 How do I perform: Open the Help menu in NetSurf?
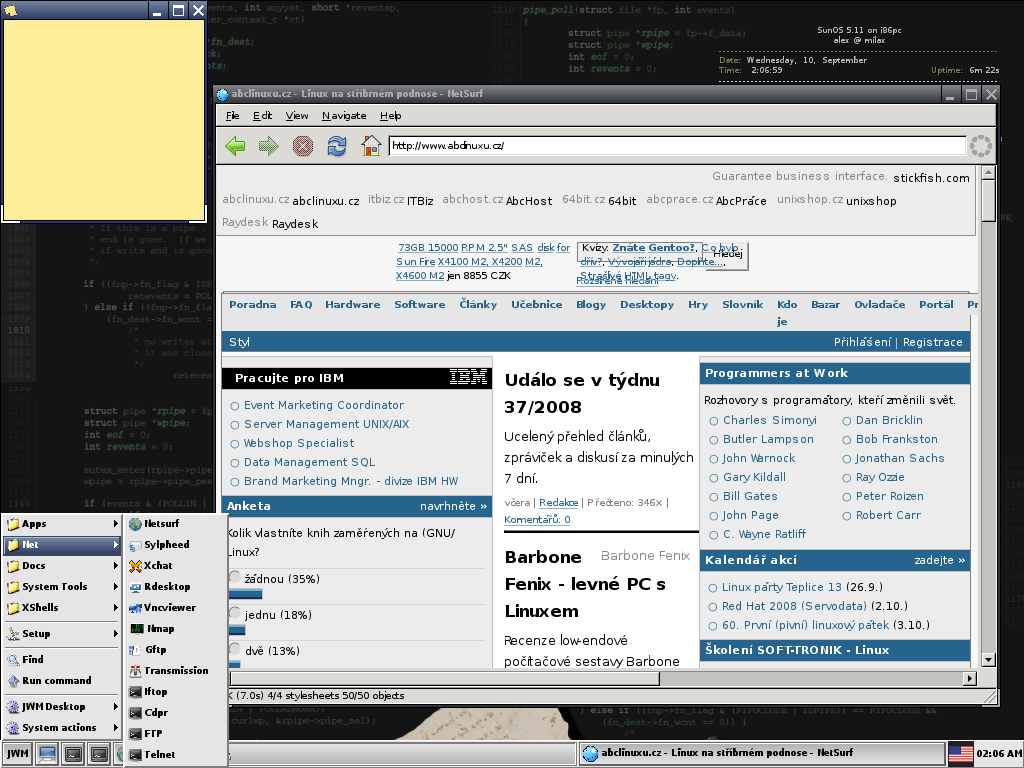click(391, 116)
